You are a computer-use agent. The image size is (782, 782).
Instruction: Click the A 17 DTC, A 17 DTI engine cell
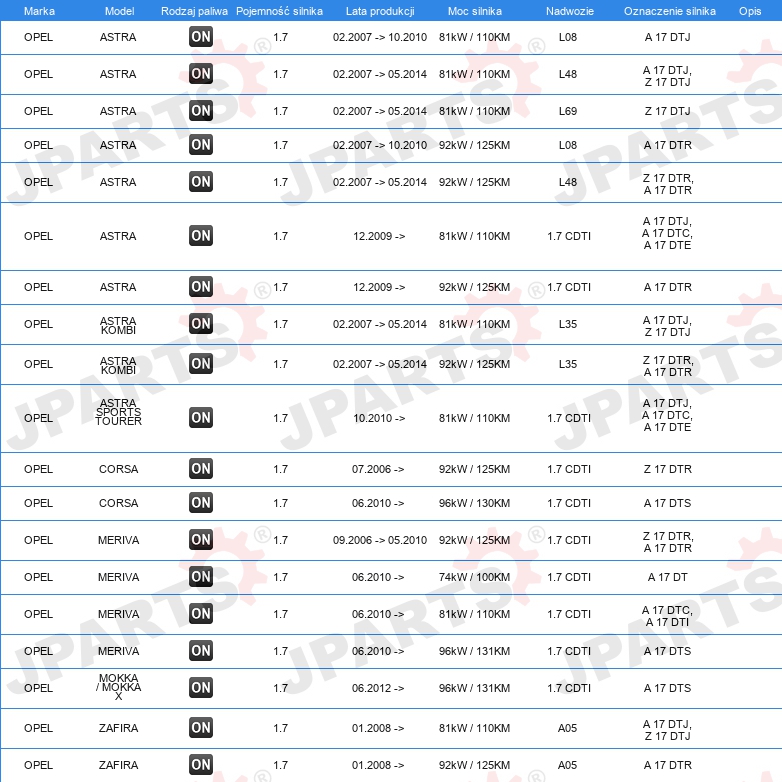point(667,616)
